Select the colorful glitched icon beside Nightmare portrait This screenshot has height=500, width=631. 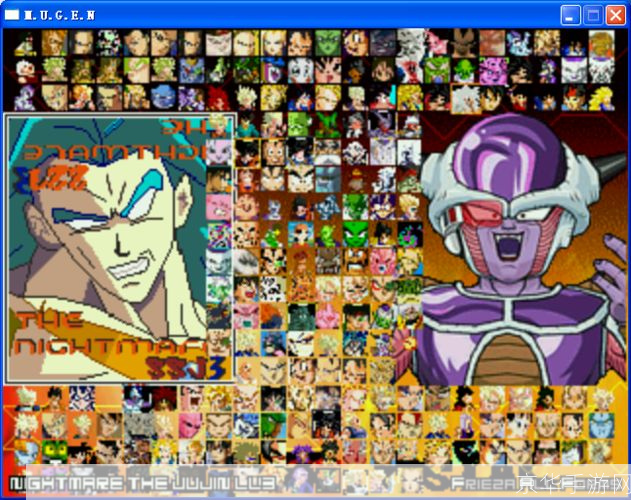point(219,235)
